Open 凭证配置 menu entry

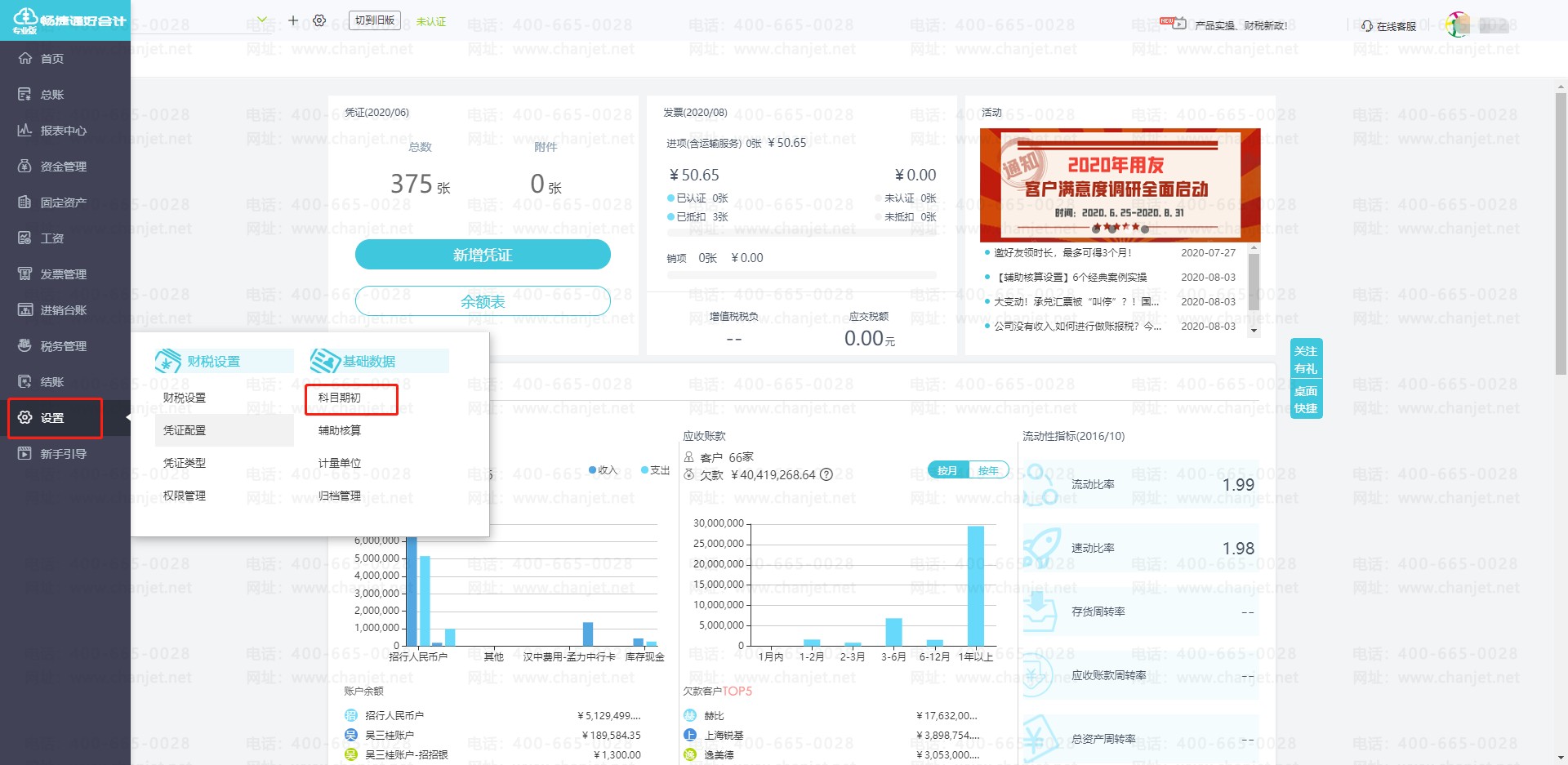[185, 430]
